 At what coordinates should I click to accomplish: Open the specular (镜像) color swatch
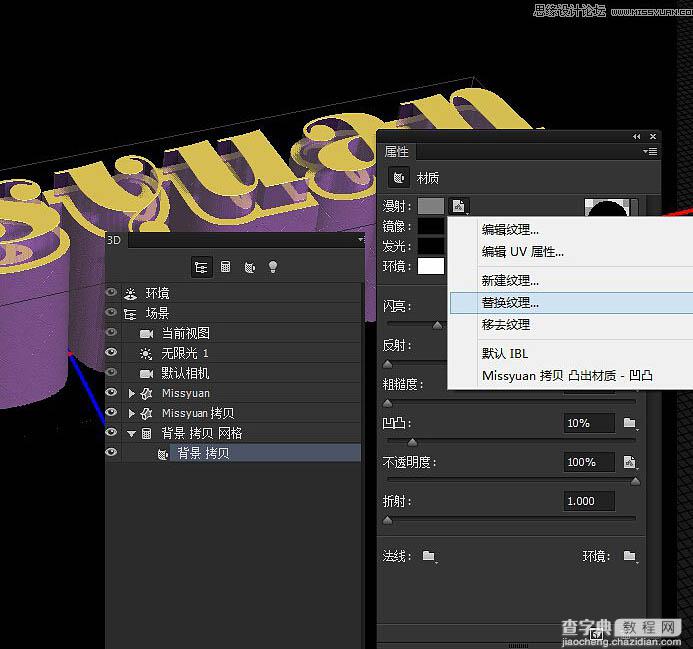click(x=431, y=226)
